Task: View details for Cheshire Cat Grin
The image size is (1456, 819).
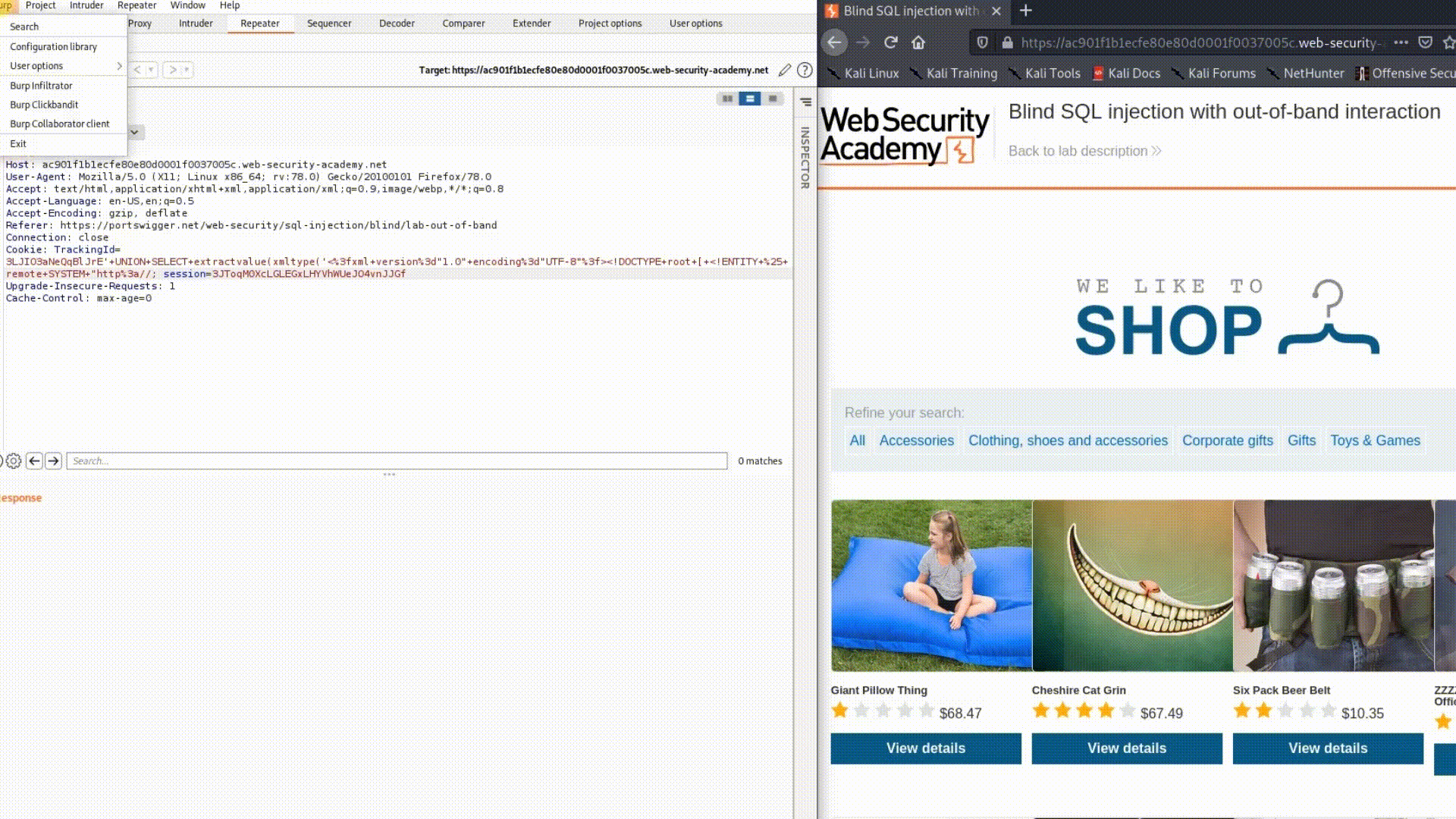Action: click(x=1127, y=748)
